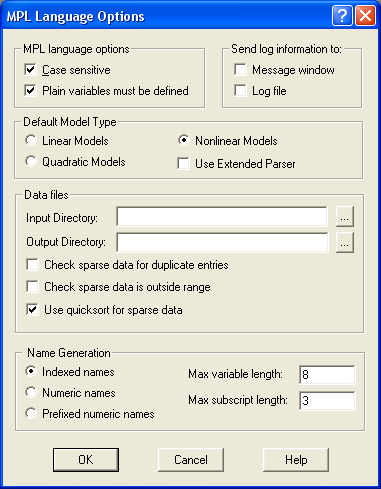This screenshot has height=489, width=381.
Task: Toggle Plain variables must be defined
Action: [x=30, y=90]
